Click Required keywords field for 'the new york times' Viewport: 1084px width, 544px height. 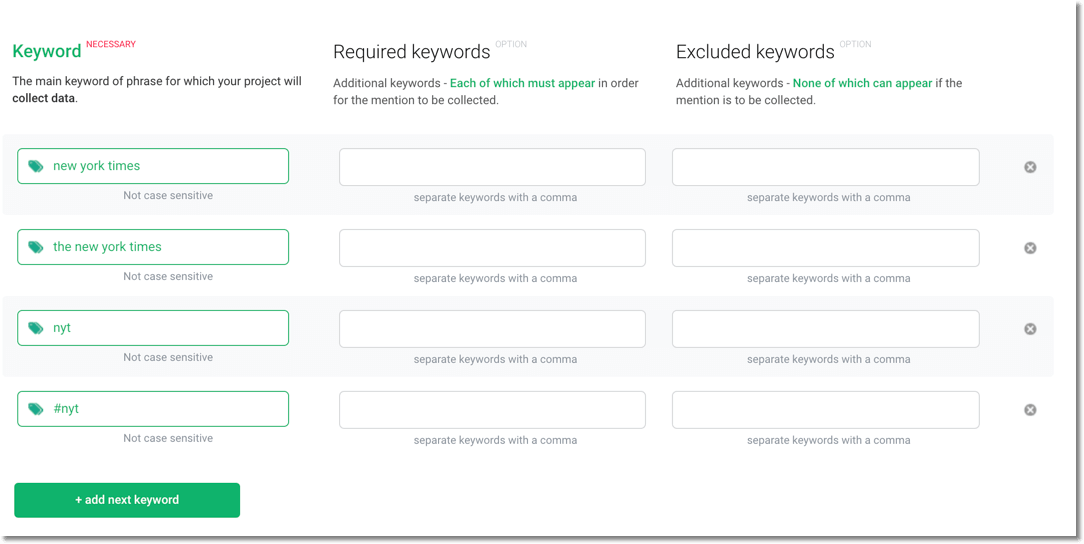[492, 247]
